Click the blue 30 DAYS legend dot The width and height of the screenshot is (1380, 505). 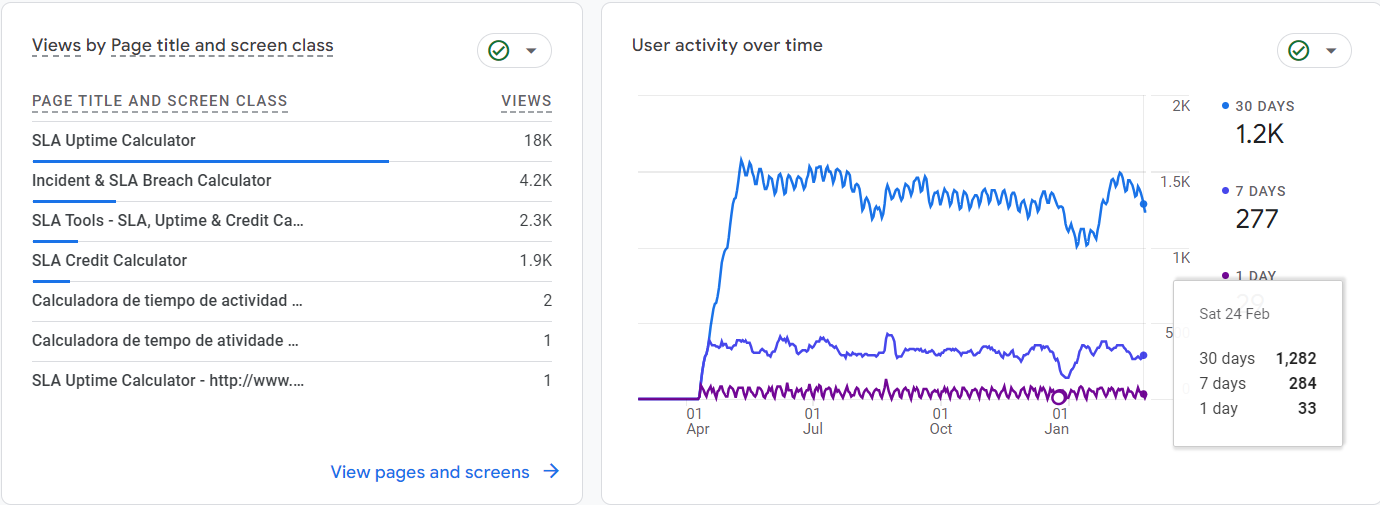pos(1227,106)
